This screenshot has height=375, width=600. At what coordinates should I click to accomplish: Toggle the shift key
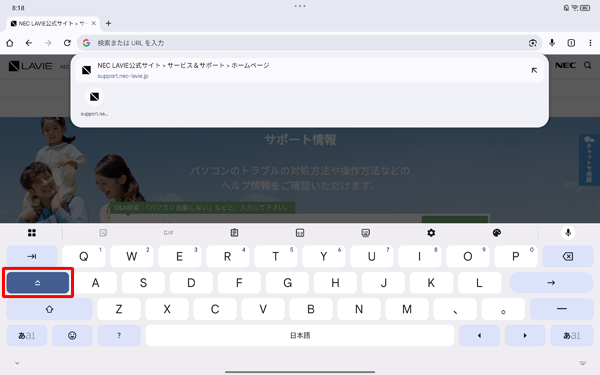[x=49, y=309]
